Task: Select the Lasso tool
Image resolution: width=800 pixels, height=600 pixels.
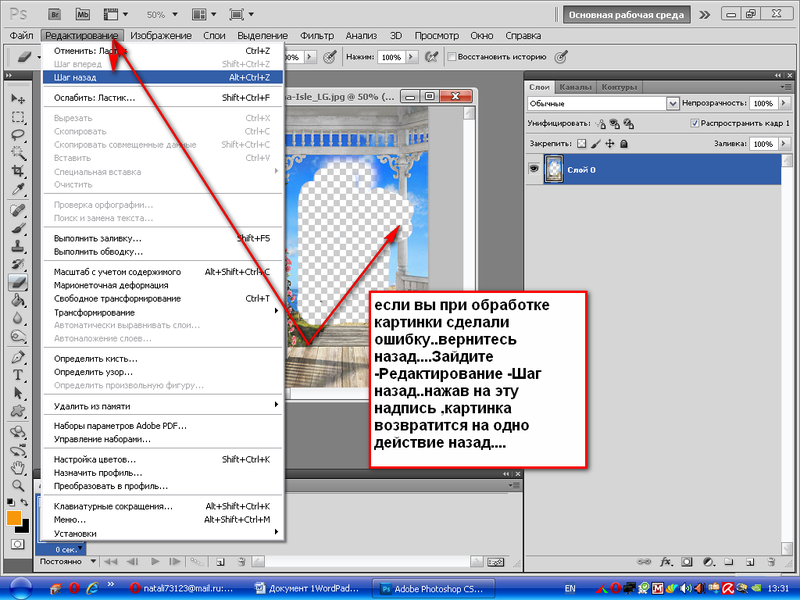Action: tap(18, 135)
